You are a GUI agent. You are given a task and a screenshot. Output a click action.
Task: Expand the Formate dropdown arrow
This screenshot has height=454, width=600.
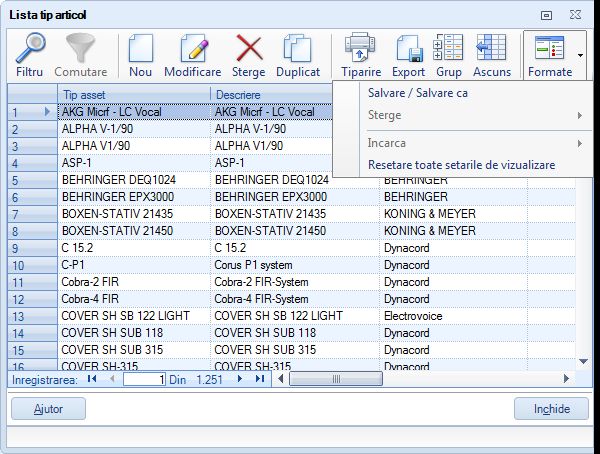pyautogui.click(x=580, y=56)
